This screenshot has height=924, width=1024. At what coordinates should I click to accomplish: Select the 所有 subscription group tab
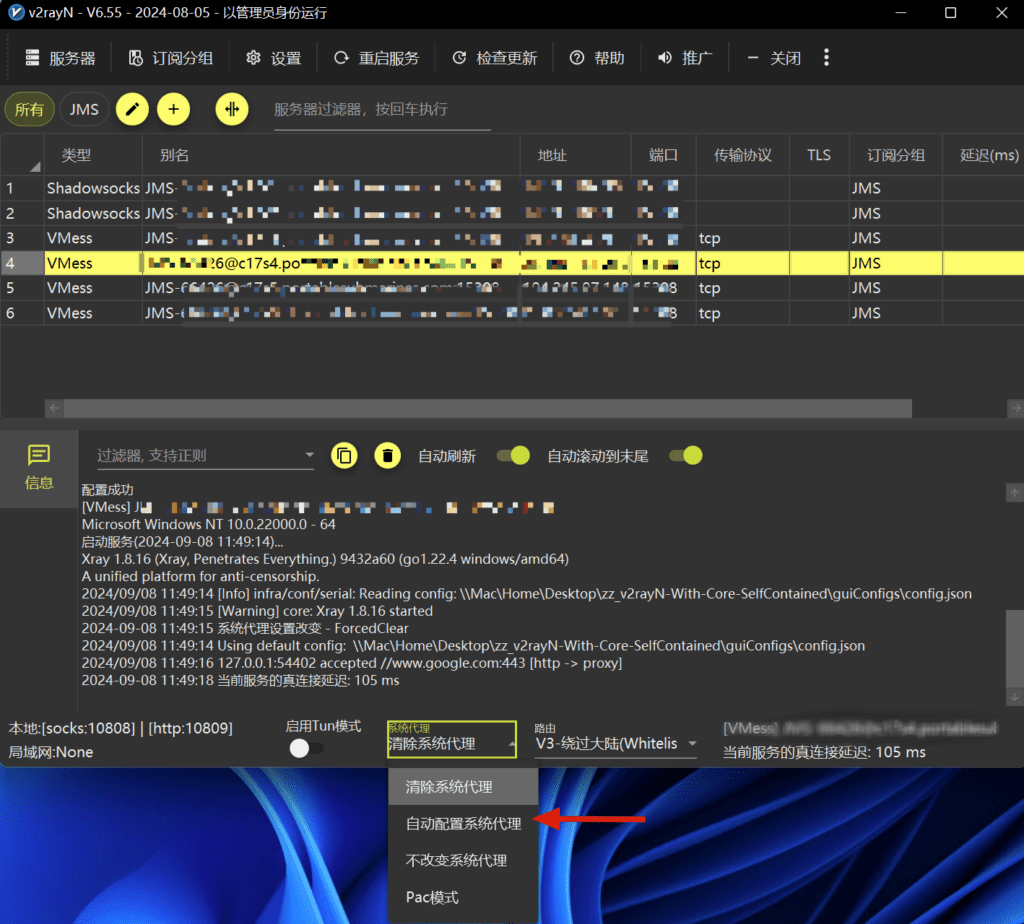coord(29,109)
